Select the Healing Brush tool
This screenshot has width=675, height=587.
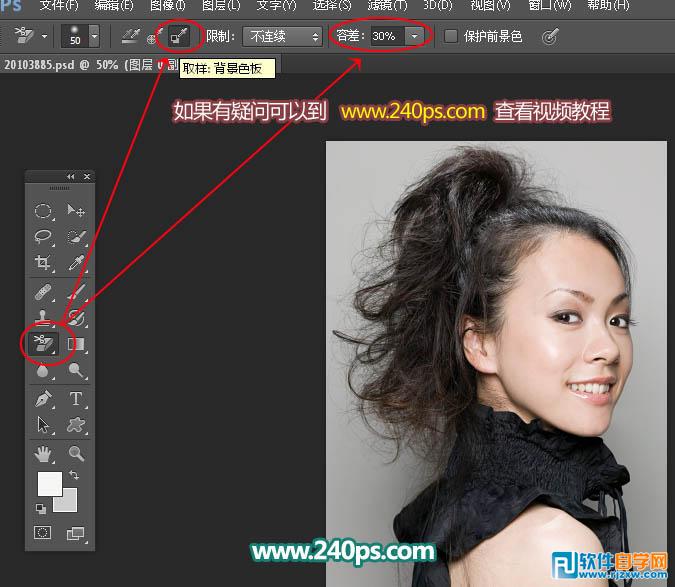click(43, 293)
